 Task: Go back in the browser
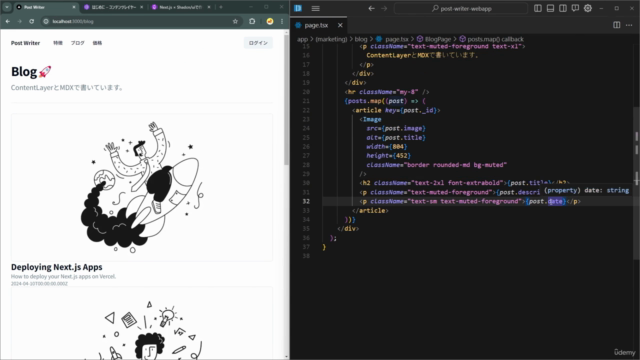[8, 21]
